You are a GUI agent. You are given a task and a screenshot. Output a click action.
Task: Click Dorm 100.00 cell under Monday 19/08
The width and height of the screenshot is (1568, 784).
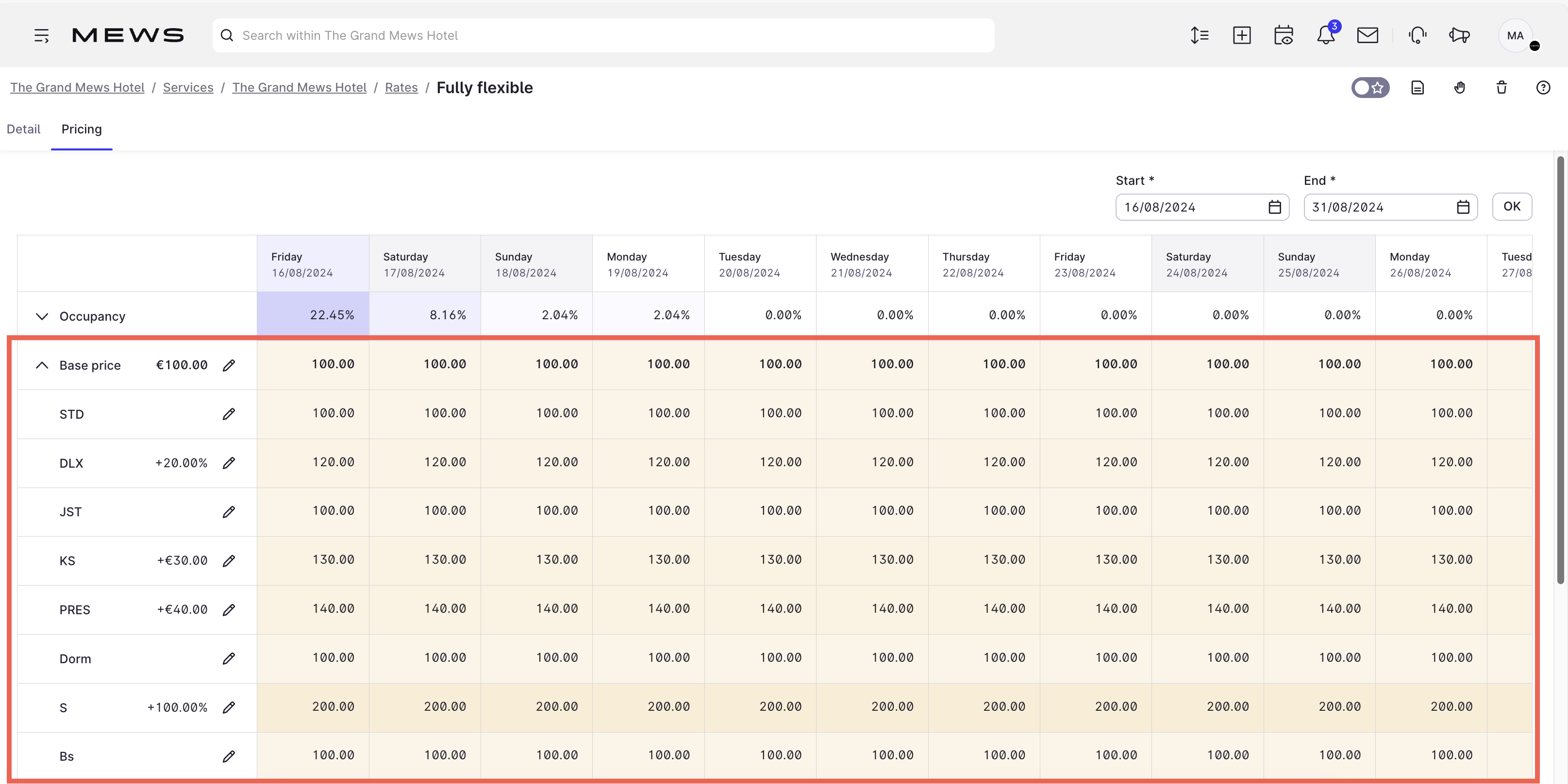648,658
